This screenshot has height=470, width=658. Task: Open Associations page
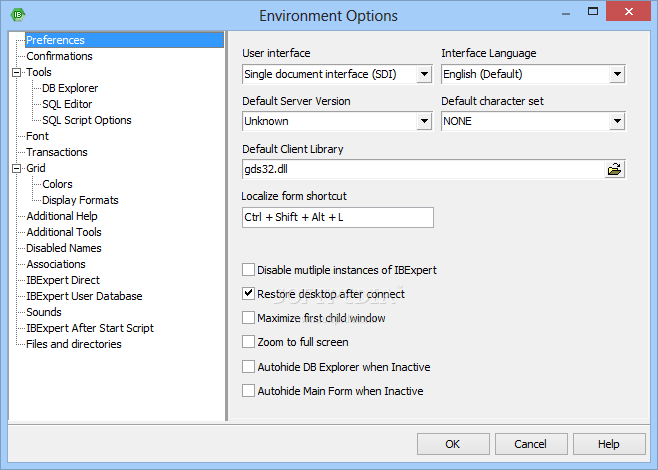[x=56, y=264]
